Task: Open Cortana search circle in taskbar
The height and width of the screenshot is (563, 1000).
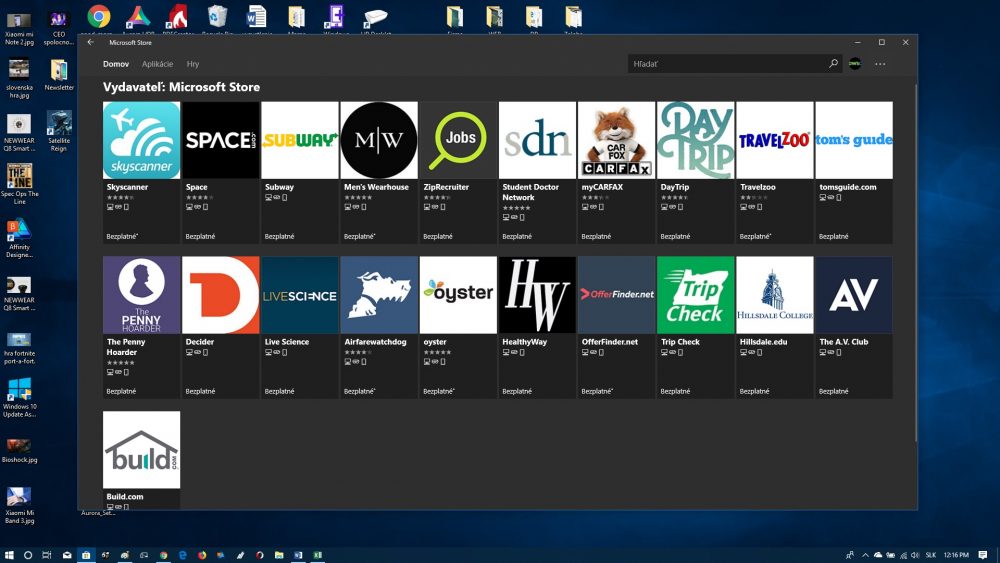Action: [x=27, y=555]
